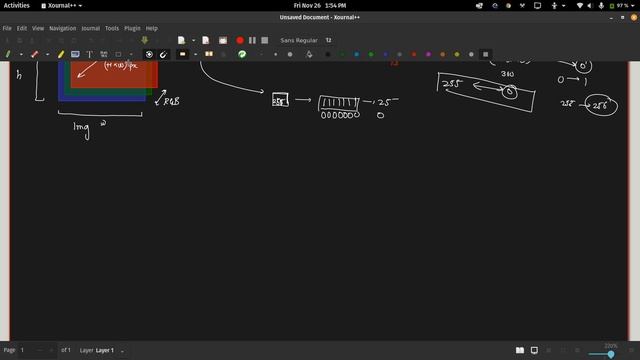Pick the bright green color swatch
Screen dimensions: 640x360
coord(371,54)
